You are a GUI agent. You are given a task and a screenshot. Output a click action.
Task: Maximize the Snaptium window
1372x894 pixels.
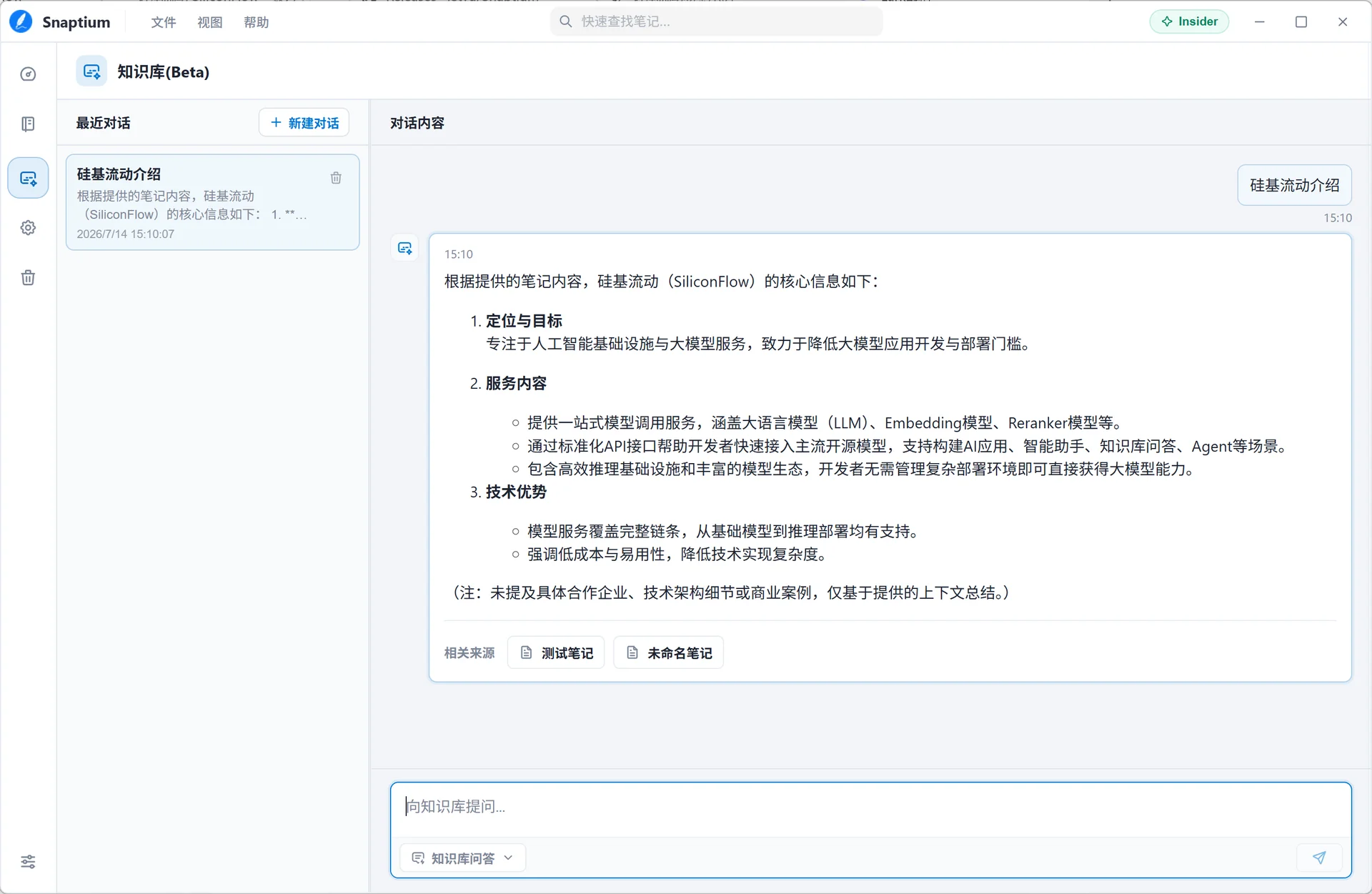(x=1301, y=22)
